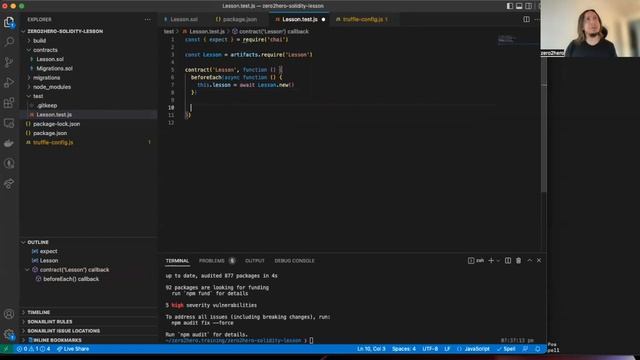The height and width of the screenshot is (360, 640).
Task: Toggle bottom panel layout icon
Action: click(519, 6)
